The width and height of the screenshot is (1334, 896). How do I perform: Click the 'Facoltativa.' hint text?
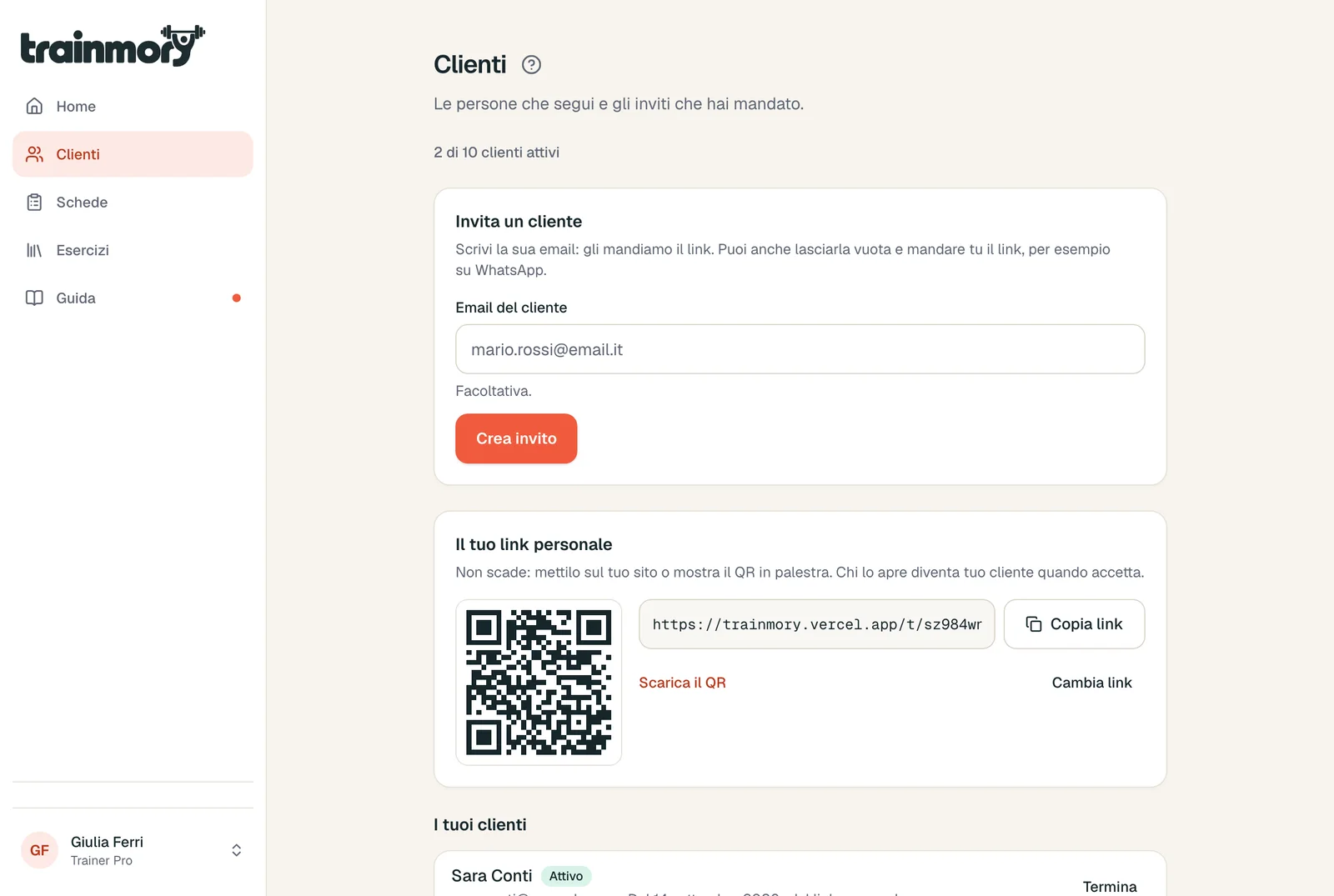(x=494, y=391)
